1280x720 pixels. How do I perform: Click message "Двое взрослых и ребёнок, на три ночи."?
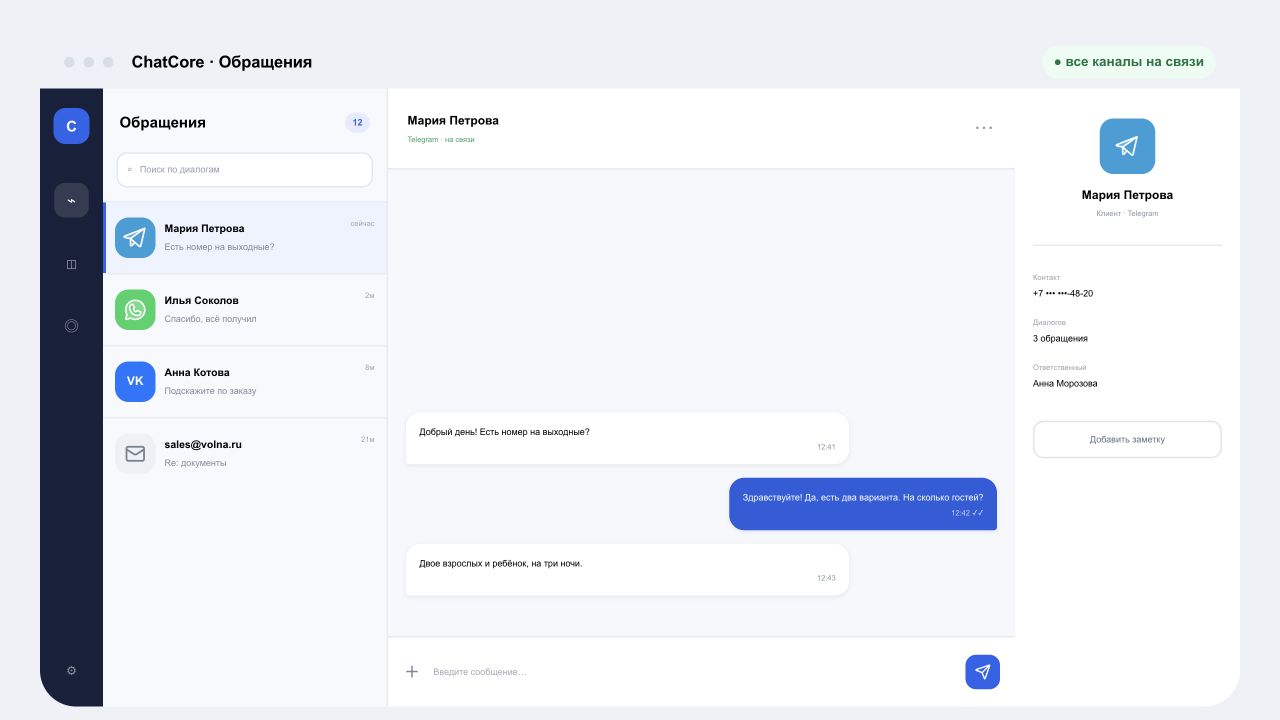(x=627, y=570)
